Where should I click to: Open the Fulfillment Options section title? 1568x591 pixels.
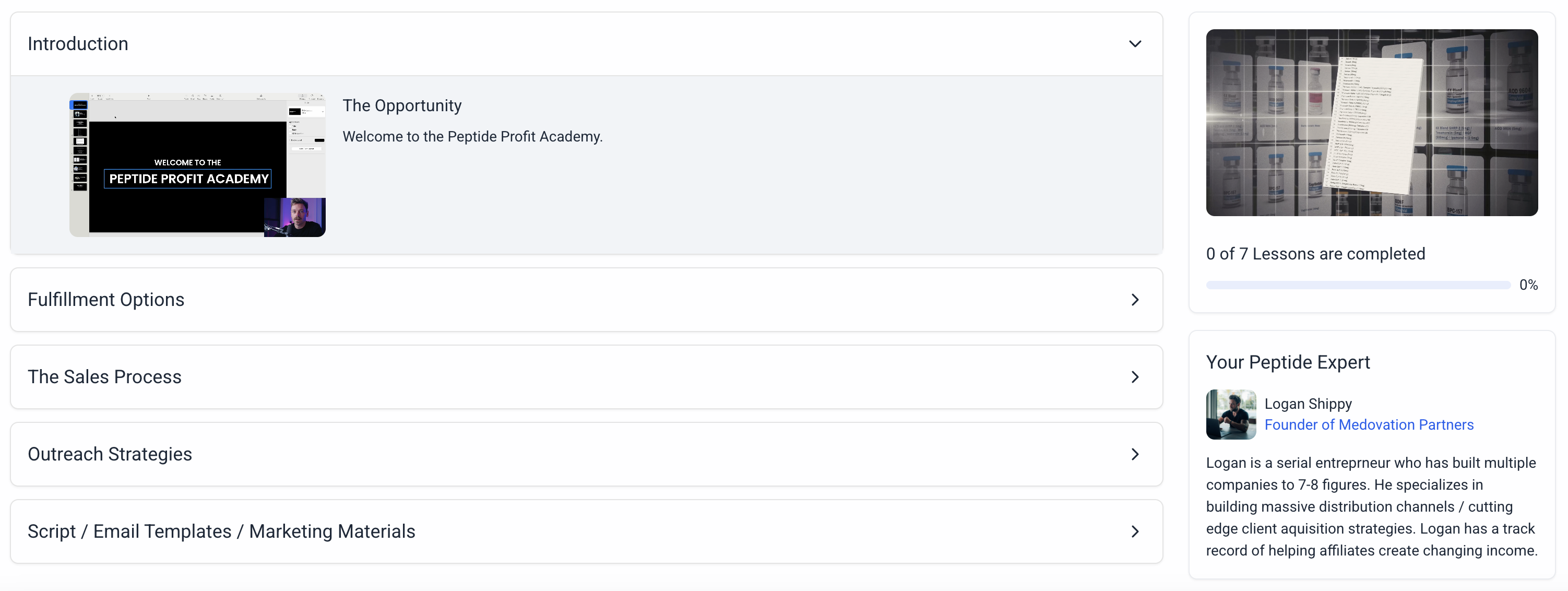pos(106,300)
